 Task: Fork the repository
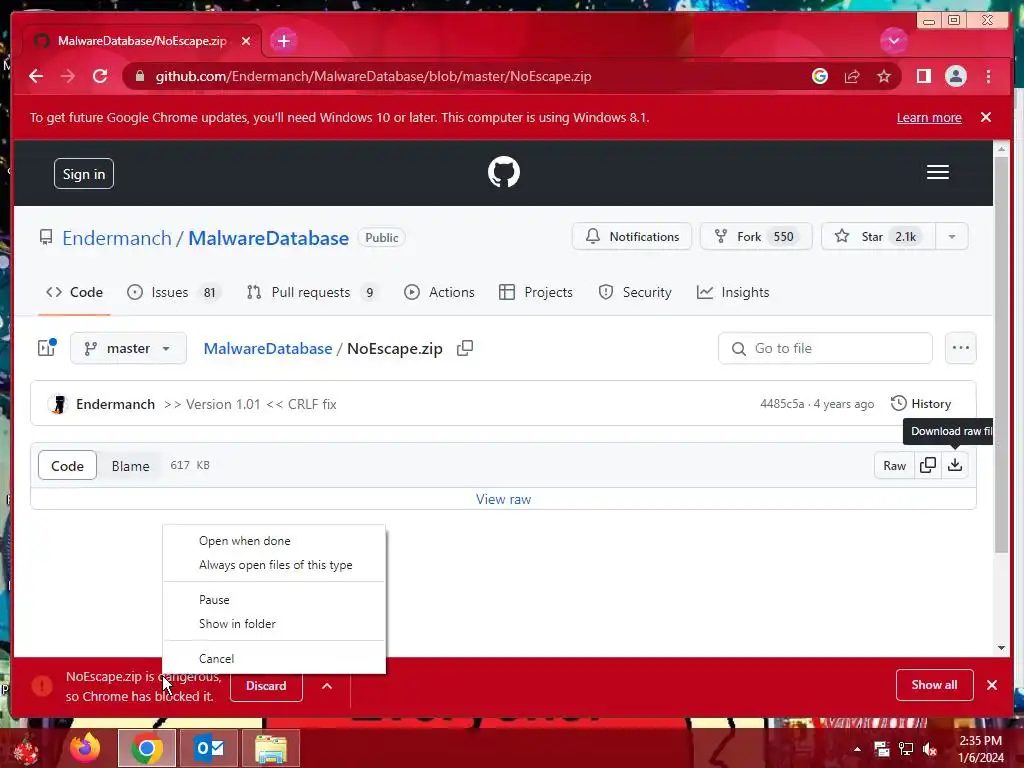coord(756,236)
